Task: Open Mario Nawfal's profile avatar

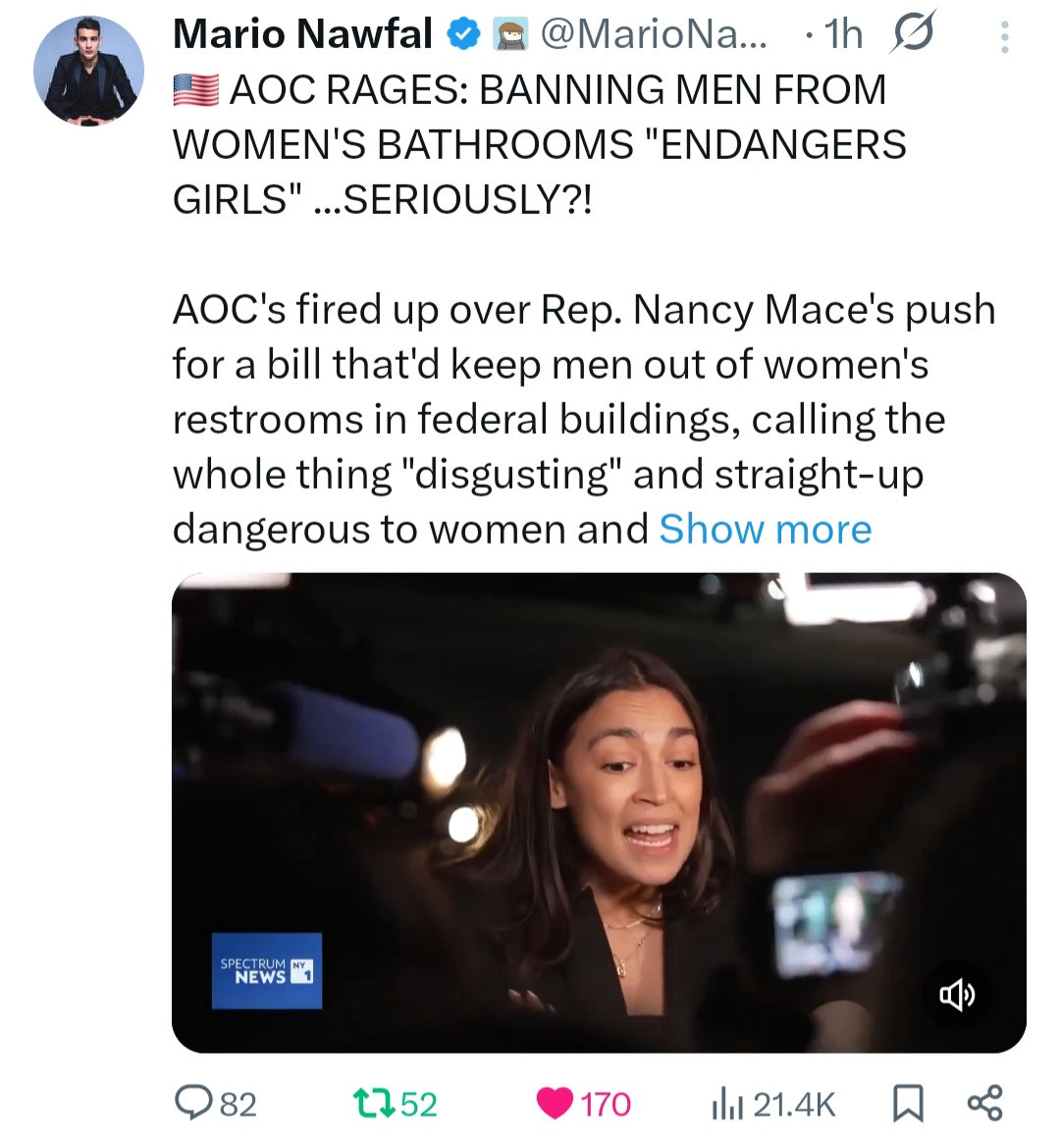Action: [88, 71]
